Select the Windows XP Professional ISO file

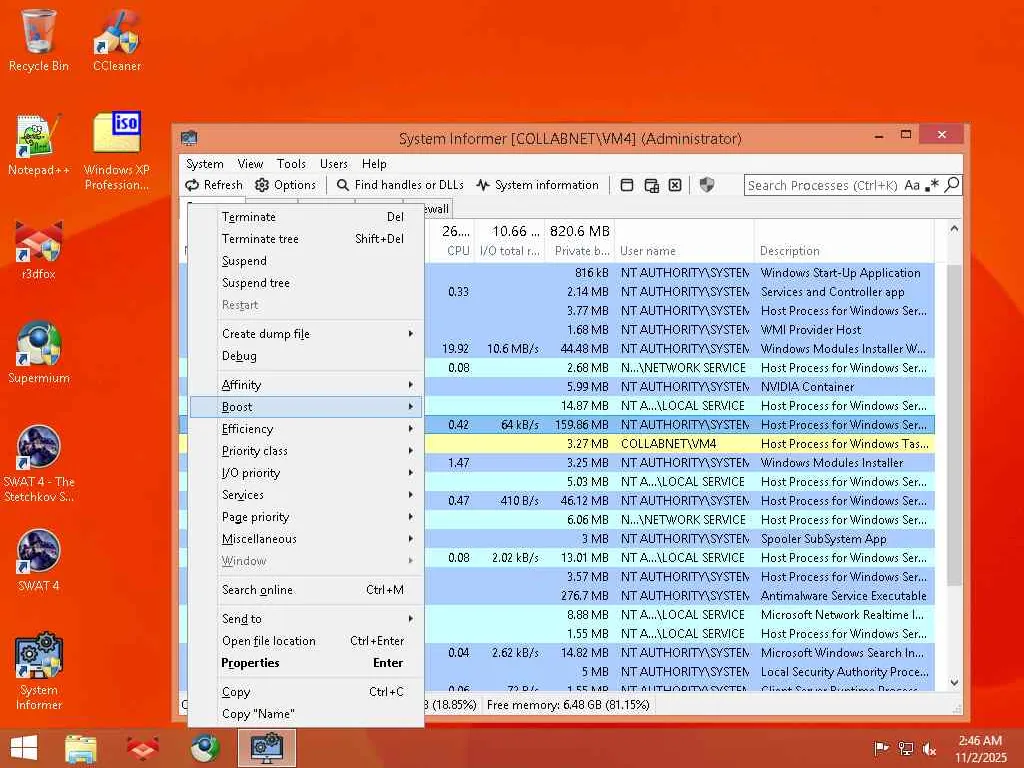coord(117,152)
